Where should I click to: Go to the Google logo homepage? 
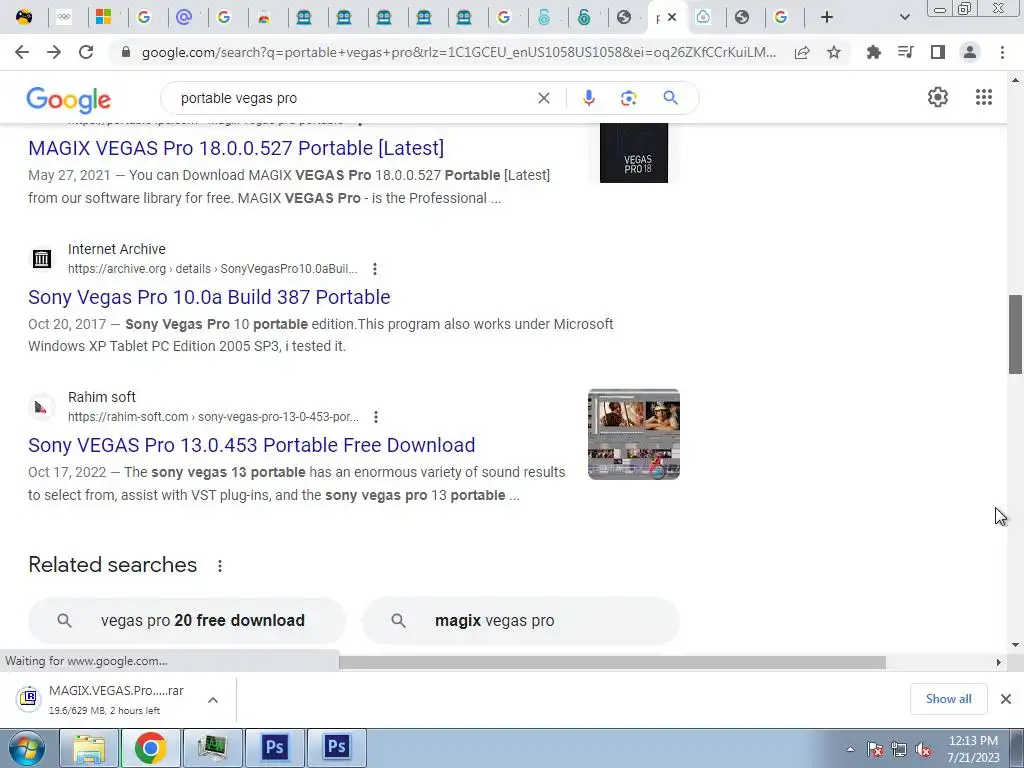coord(69,99)
